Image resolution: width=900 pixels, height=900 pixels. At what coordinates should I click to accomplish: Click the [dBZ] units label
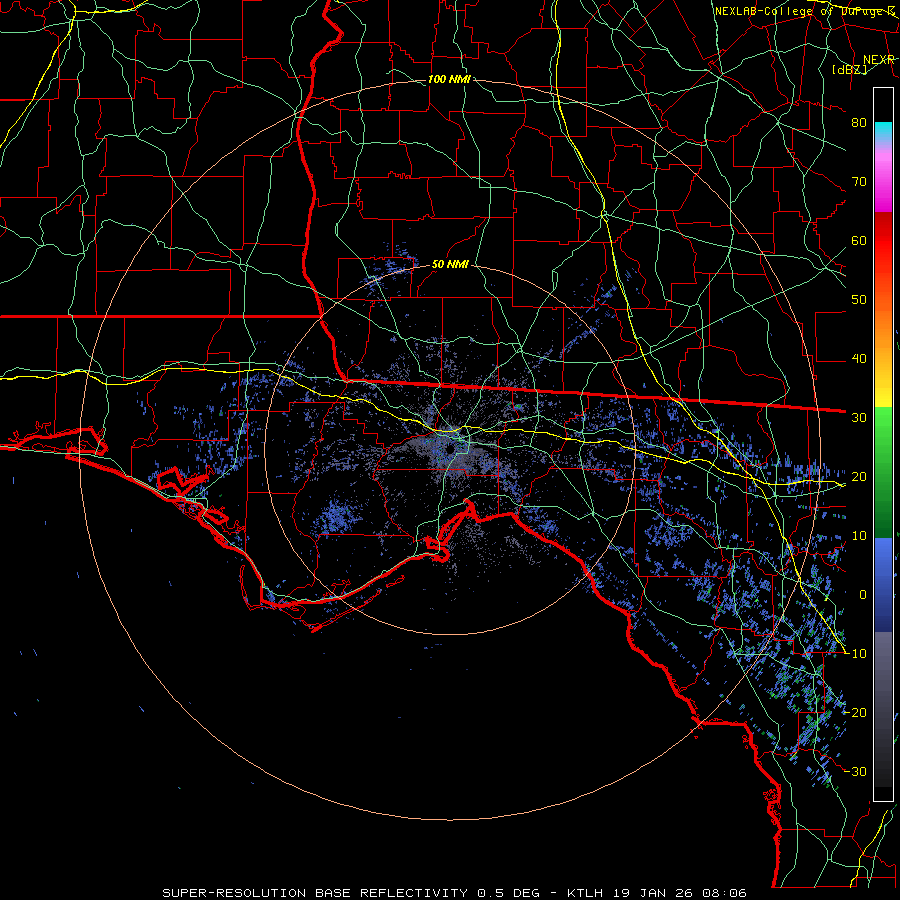(x=850, y=69)
